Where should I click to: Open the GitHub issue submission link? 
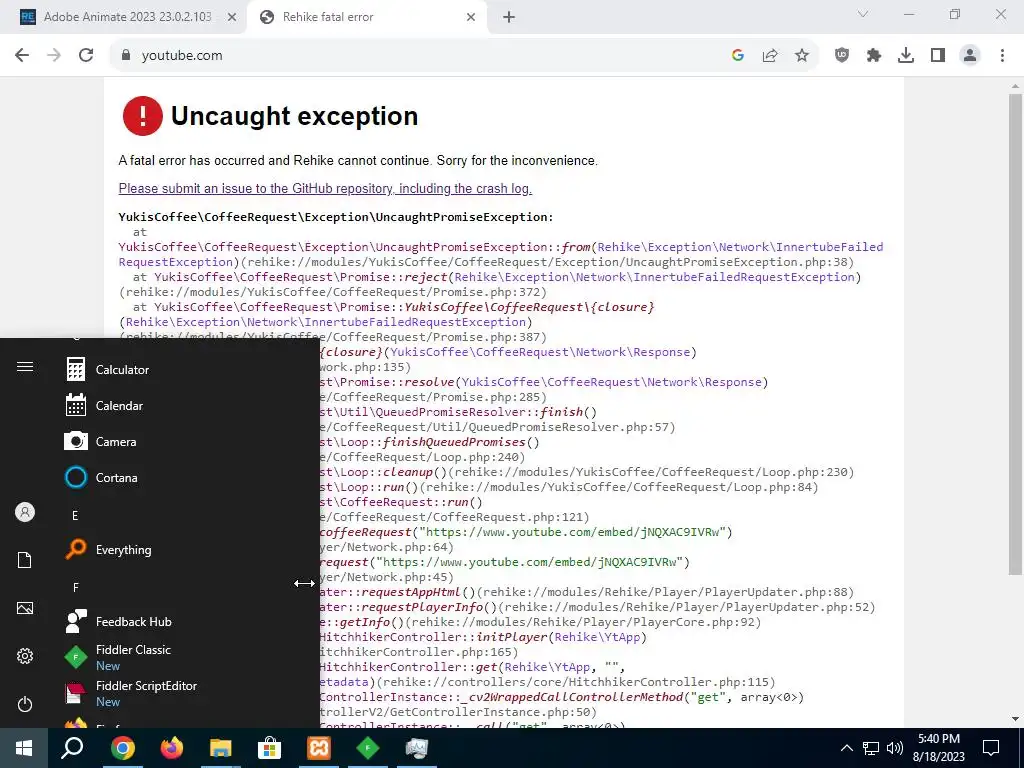(x=325, y=189)
